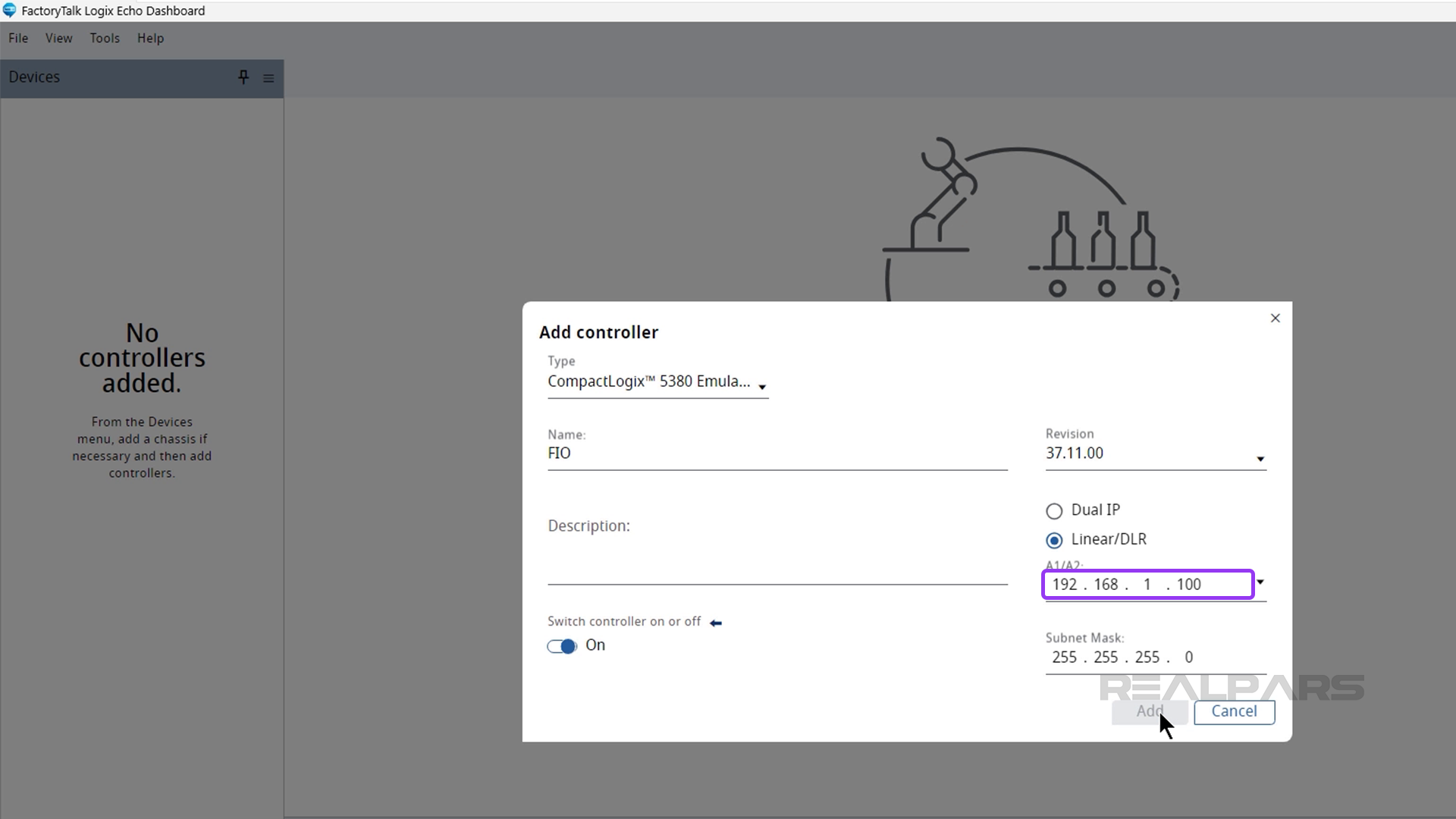The width and height of the screenshot is (1456, 819).
Task: Click the A1/A2 IP address field
Action: pos(1147,585)
